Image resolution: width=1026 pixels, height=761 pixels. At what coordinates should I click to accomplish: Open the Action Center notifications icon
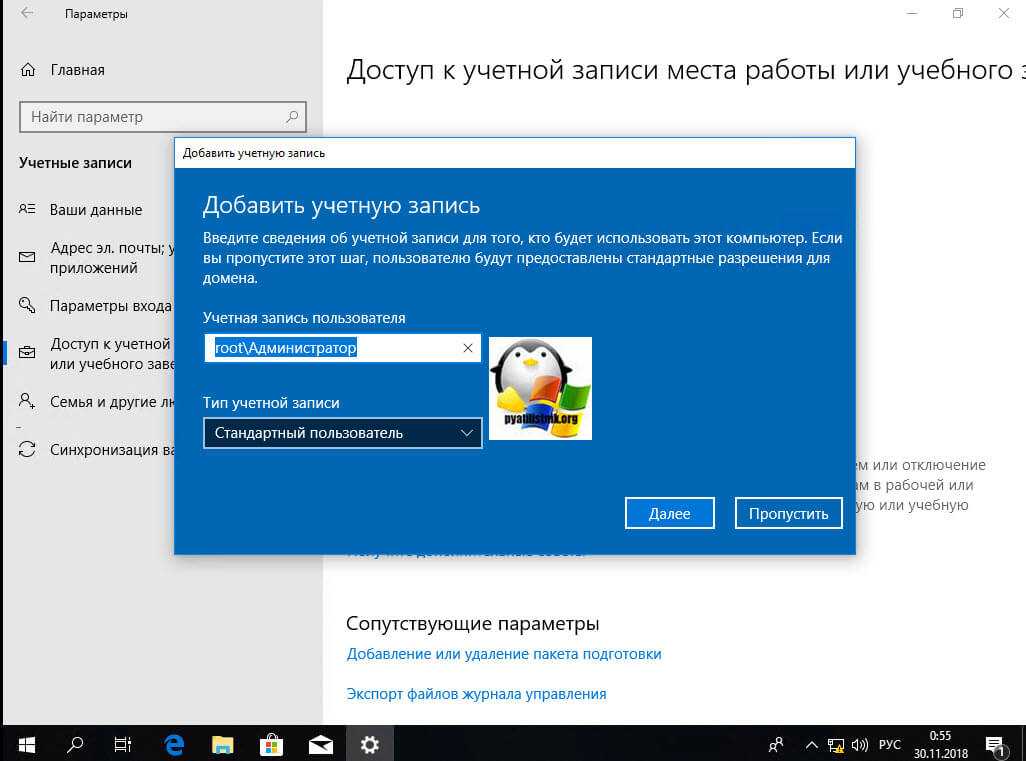pos(995,745)
